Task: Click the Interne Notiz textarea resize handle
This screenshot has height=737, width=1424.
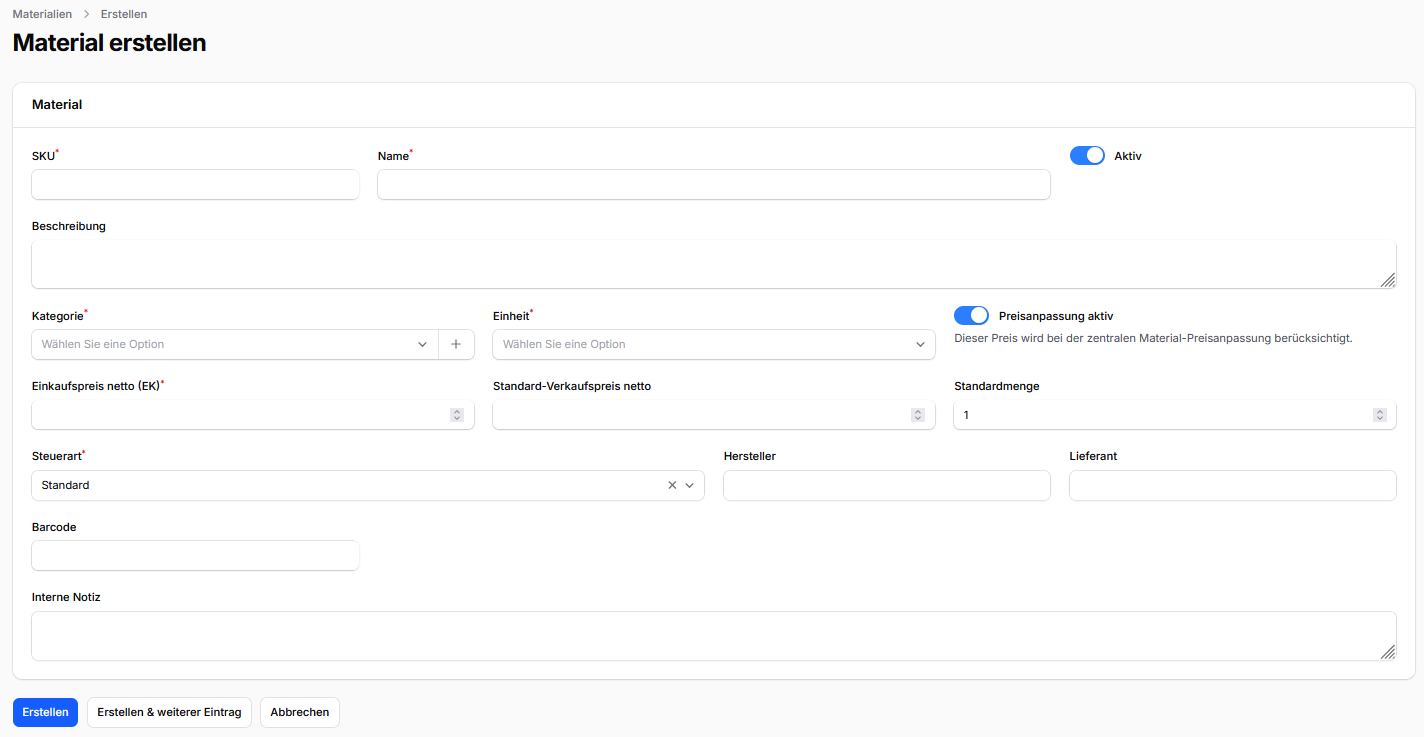Action: (1387, 651)
